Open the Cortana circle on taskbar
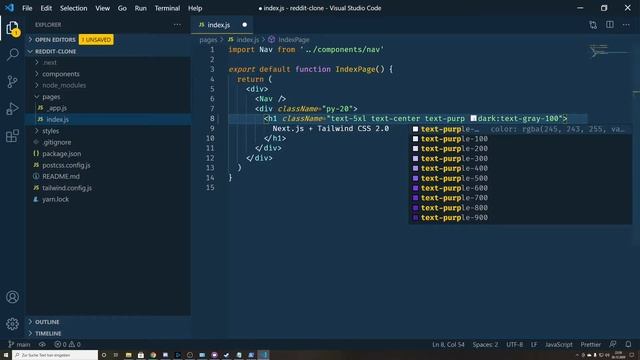 pyautogui.click(x=104, y=355)
